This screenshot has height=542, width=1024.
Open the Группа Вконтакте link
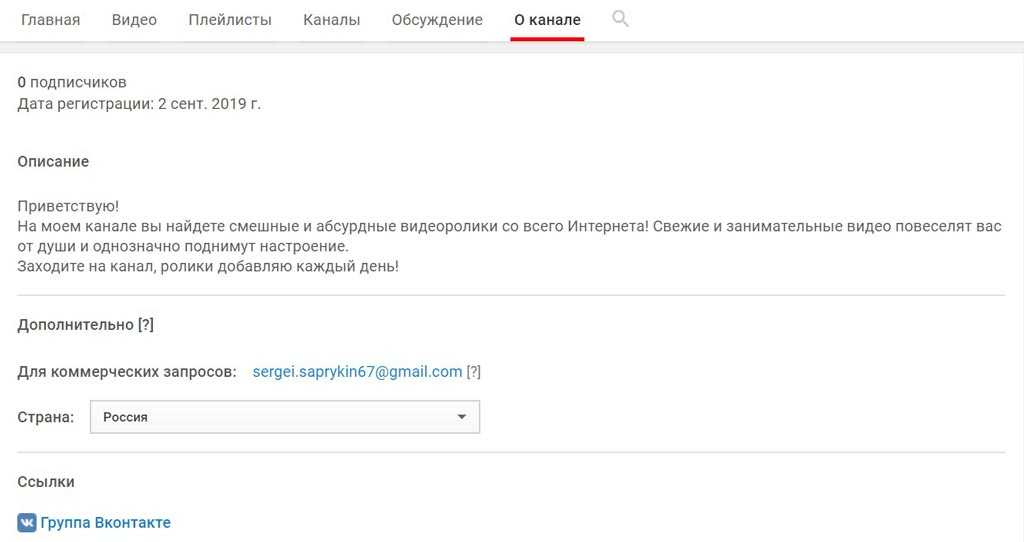[x=105, y=522]
